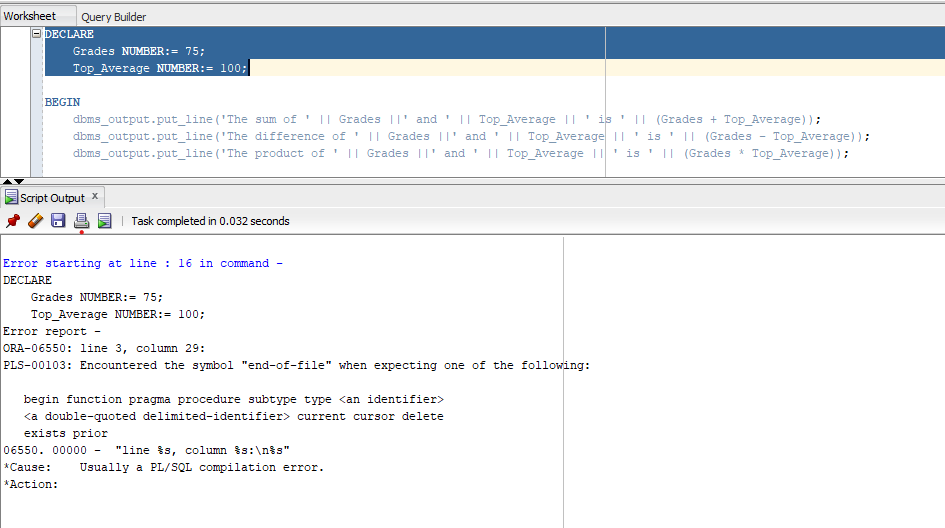The height and width of the screenshot is (528, 945).
Task: Close the Script Output tab
Action: (x=95, y=196)
